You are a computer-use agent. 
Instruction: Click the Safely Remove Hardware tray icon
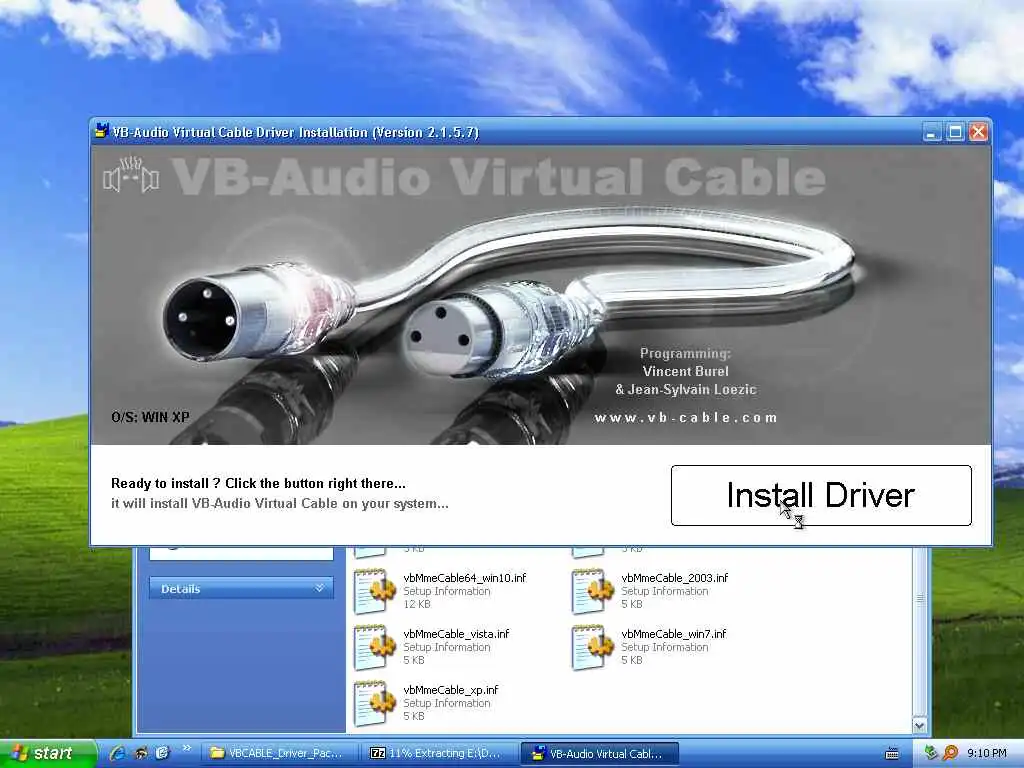931,753
